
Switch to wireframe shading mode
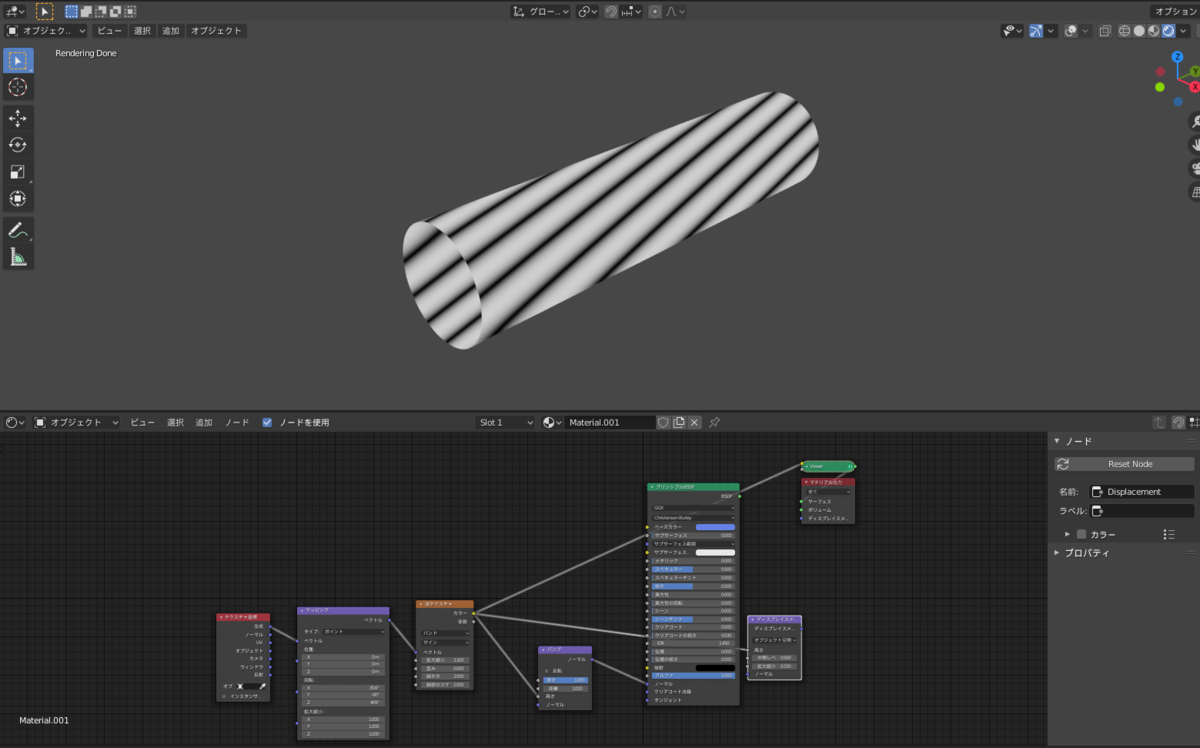[x=1126, y=31]
